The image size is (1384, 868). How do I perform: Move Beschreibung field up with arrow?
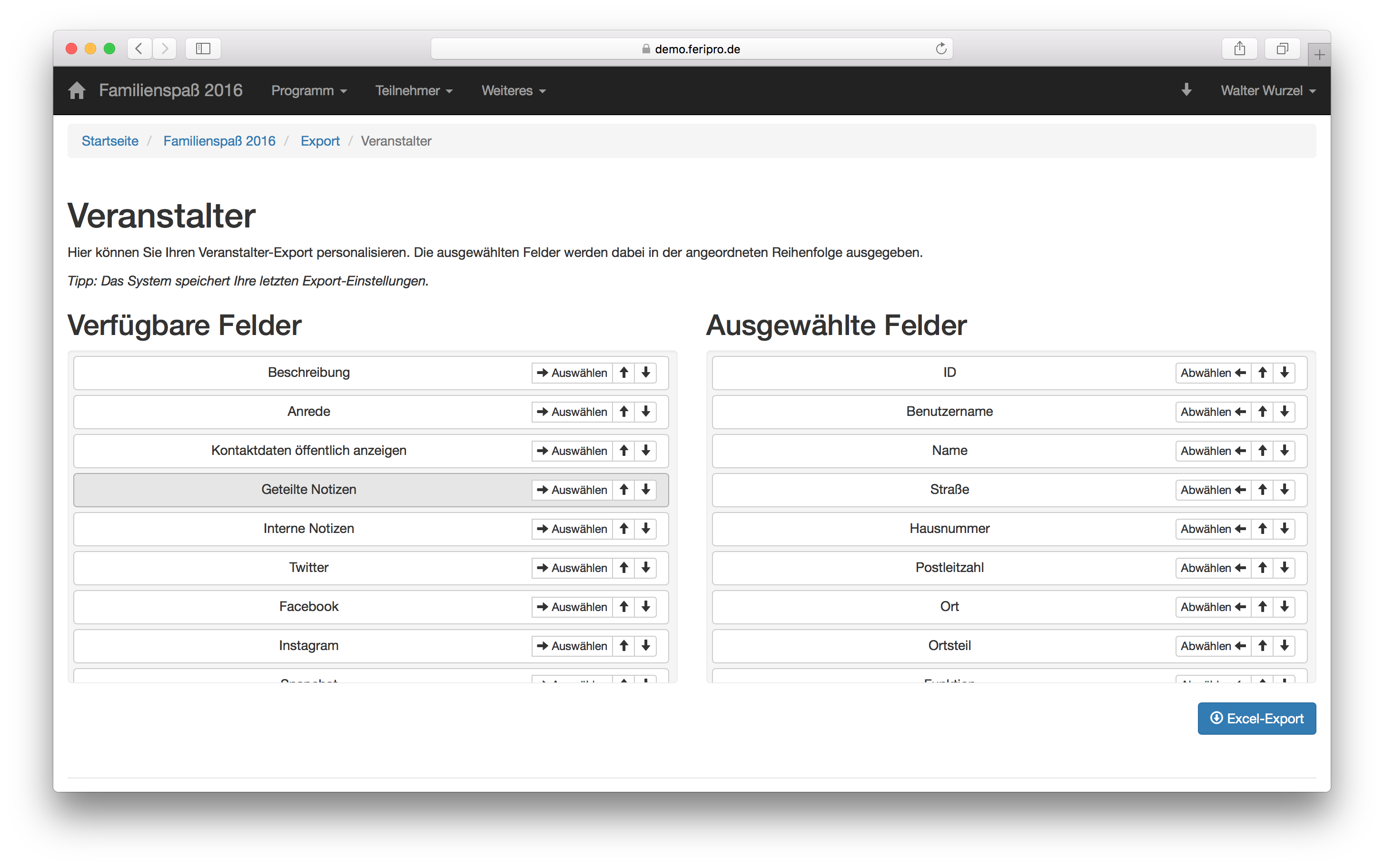pos(623,373)
